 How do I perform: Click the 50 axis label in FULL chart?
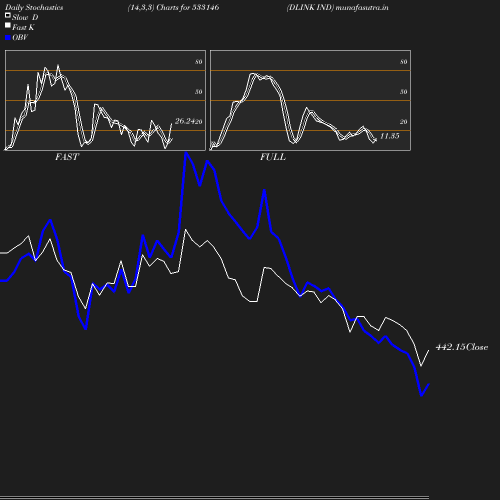[x=404, y=92]
